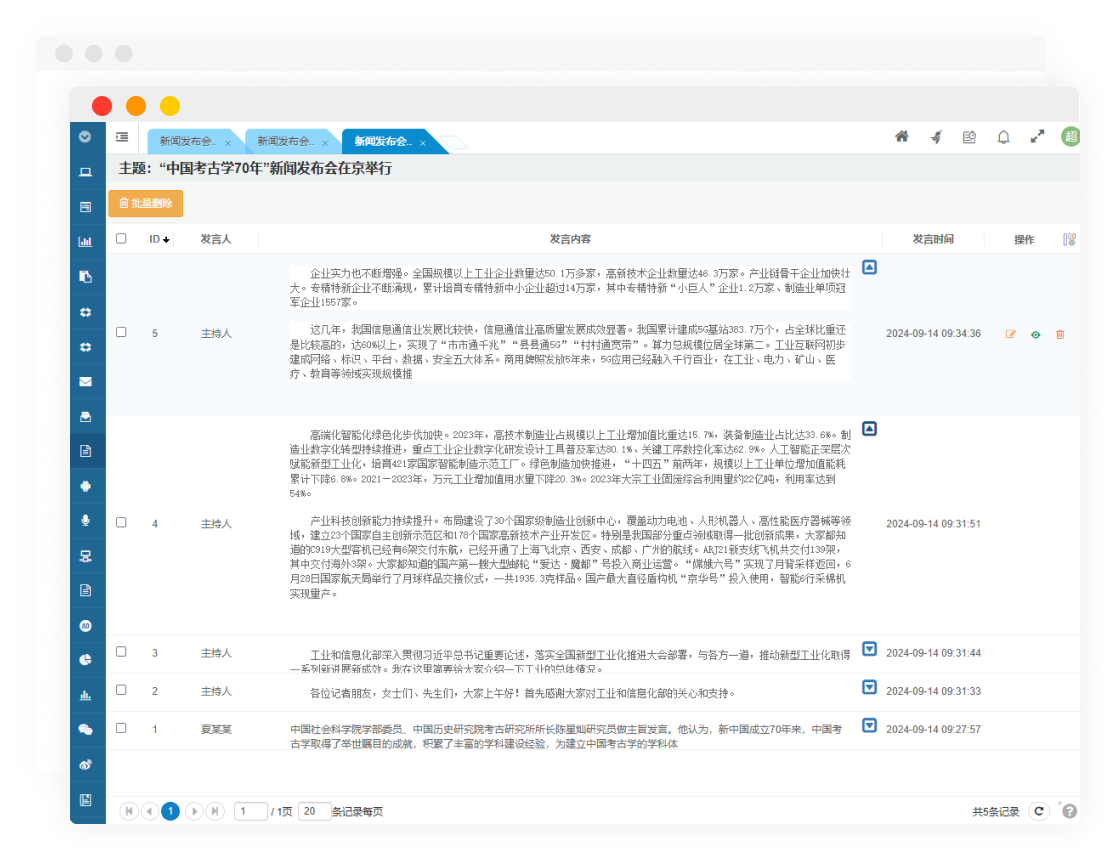Tick the checkbox for speaker 夏某某 row
Viewport: 1115px width, 859px height.
(121, 729)
